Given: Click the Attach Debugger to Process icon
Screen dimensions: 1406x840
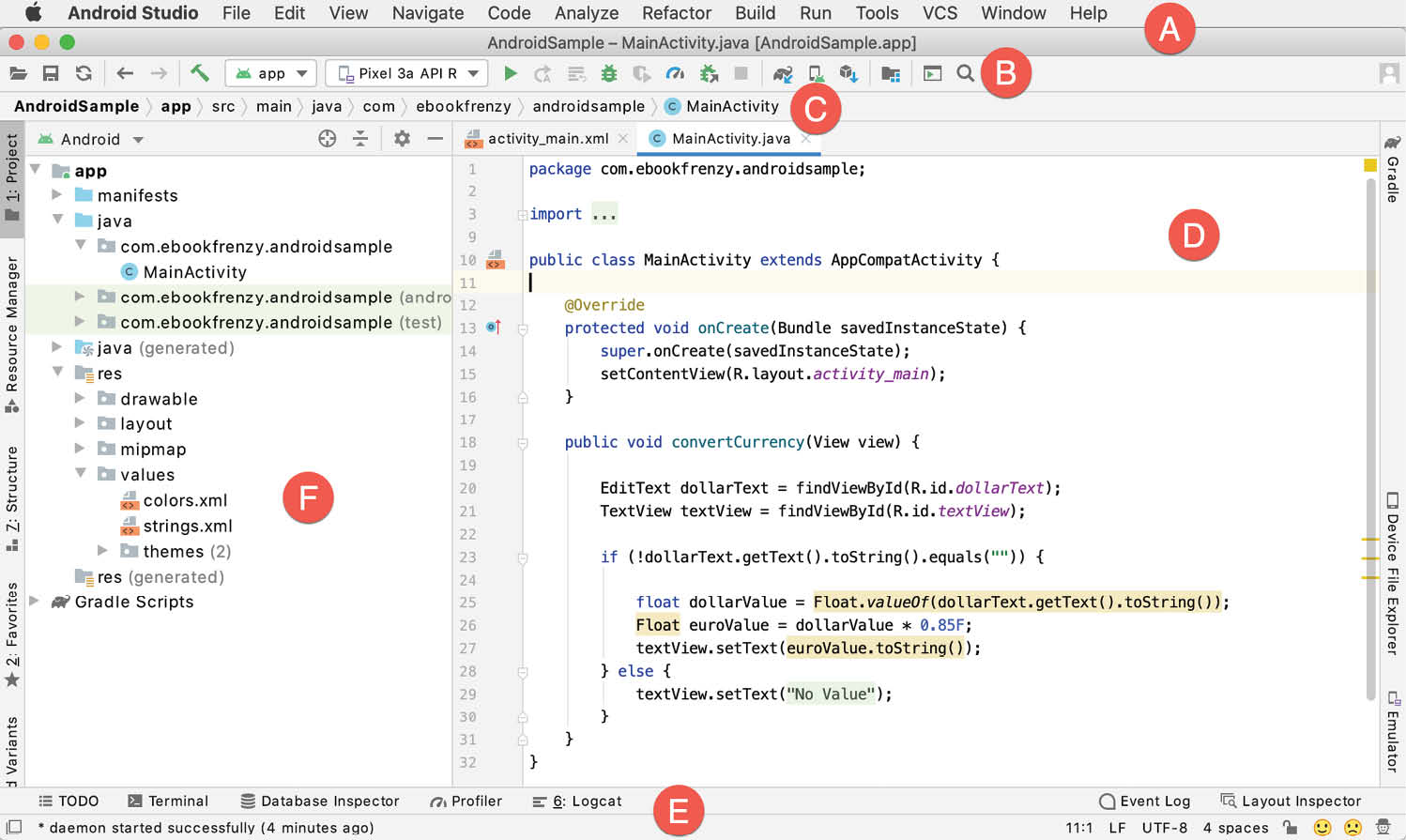Looking at the screenshot, I should (x=709, y=73).
